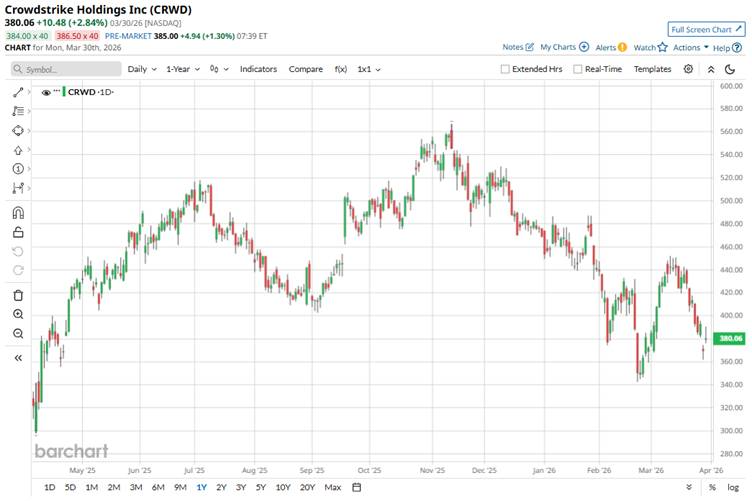Open Alerts with the orange badge
Viewport: 752px width, 501px height.
pyautogui.click(x=611, y=47)
